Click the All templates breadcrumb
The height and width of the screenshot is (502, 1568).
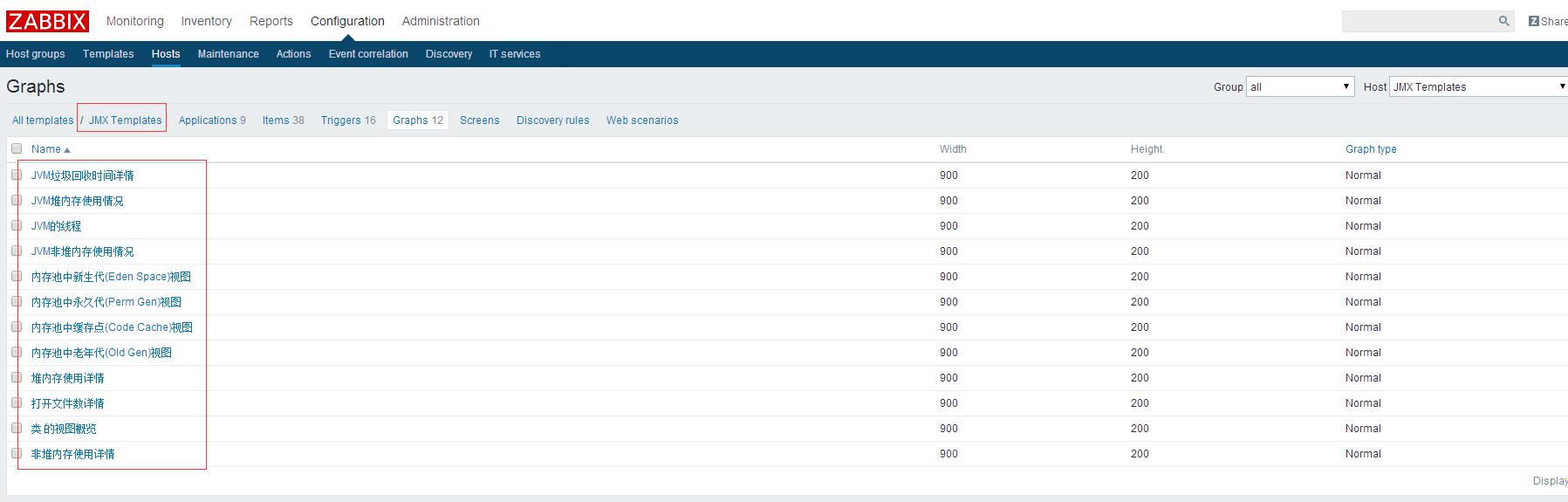(43, 120)
